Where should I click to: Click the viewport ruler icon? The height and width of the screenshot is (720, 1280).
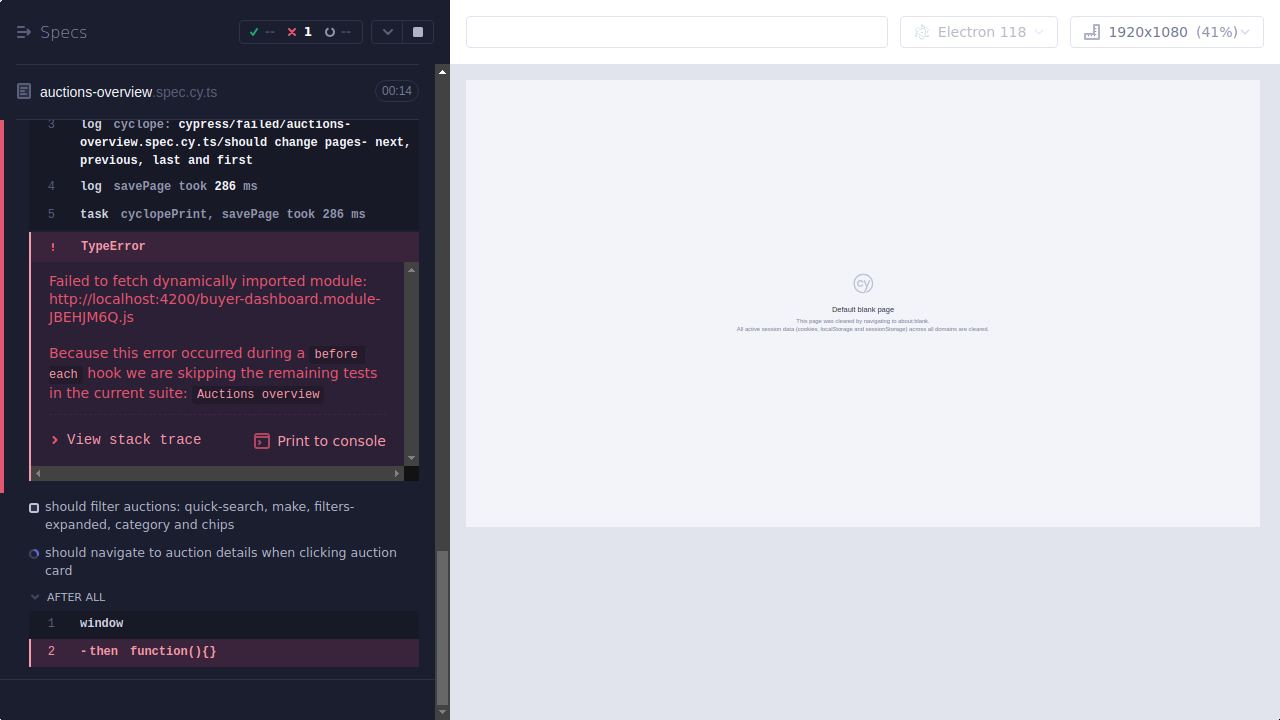(x=1091, y=31)
